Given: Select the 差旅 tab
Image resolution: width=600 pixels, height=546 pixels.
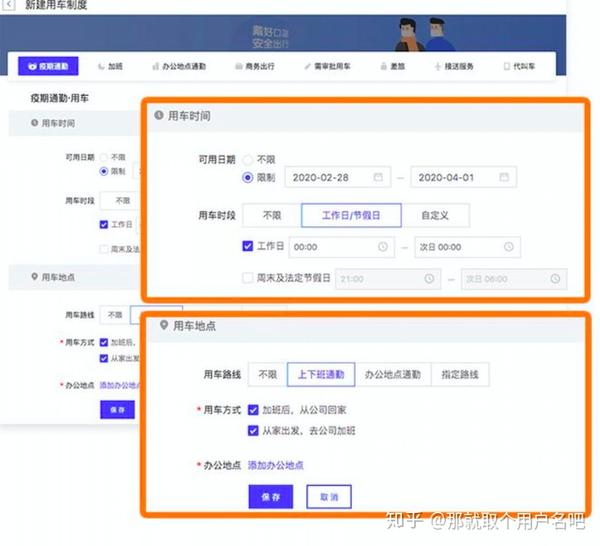Looking at the screenshot, I should point(393,66).
